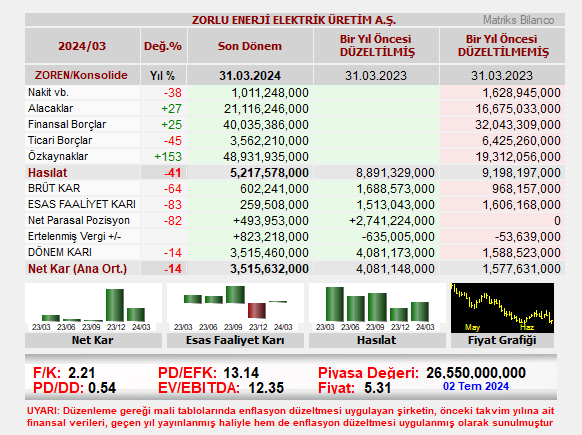This screenshot has width=582, height=435.
Task: Click the EV/EBITDA value 12.35
Action: tap(266, 388)
